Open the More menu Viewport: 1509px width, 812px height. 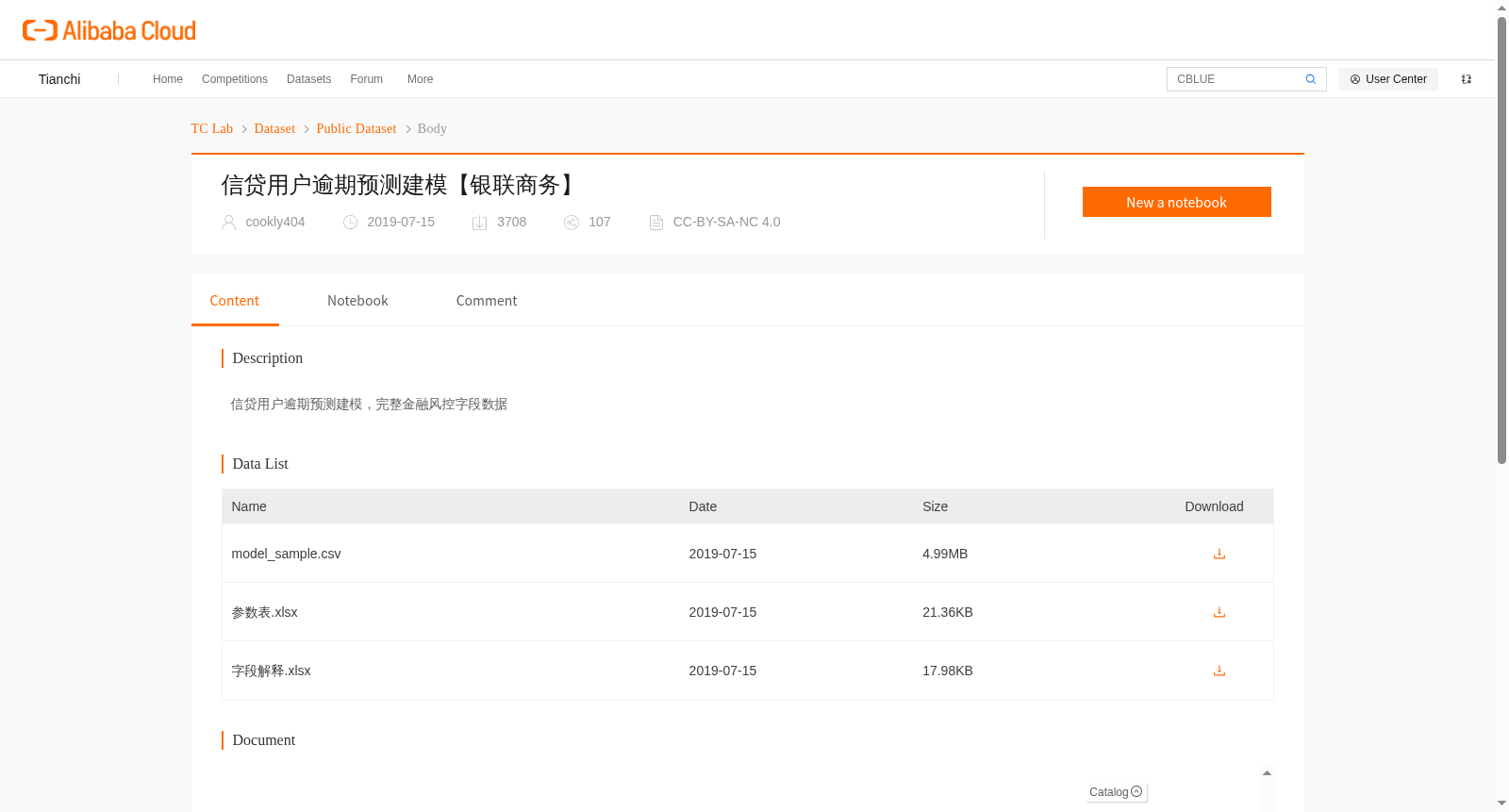[420, 79]
